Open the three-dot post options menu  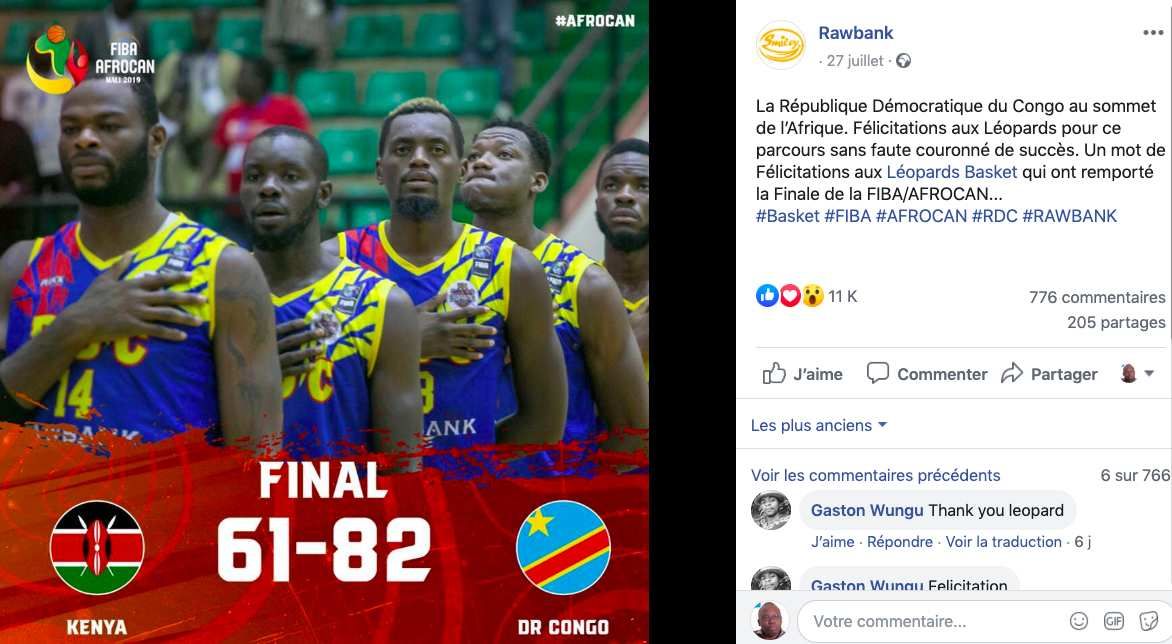[1153, 33]
